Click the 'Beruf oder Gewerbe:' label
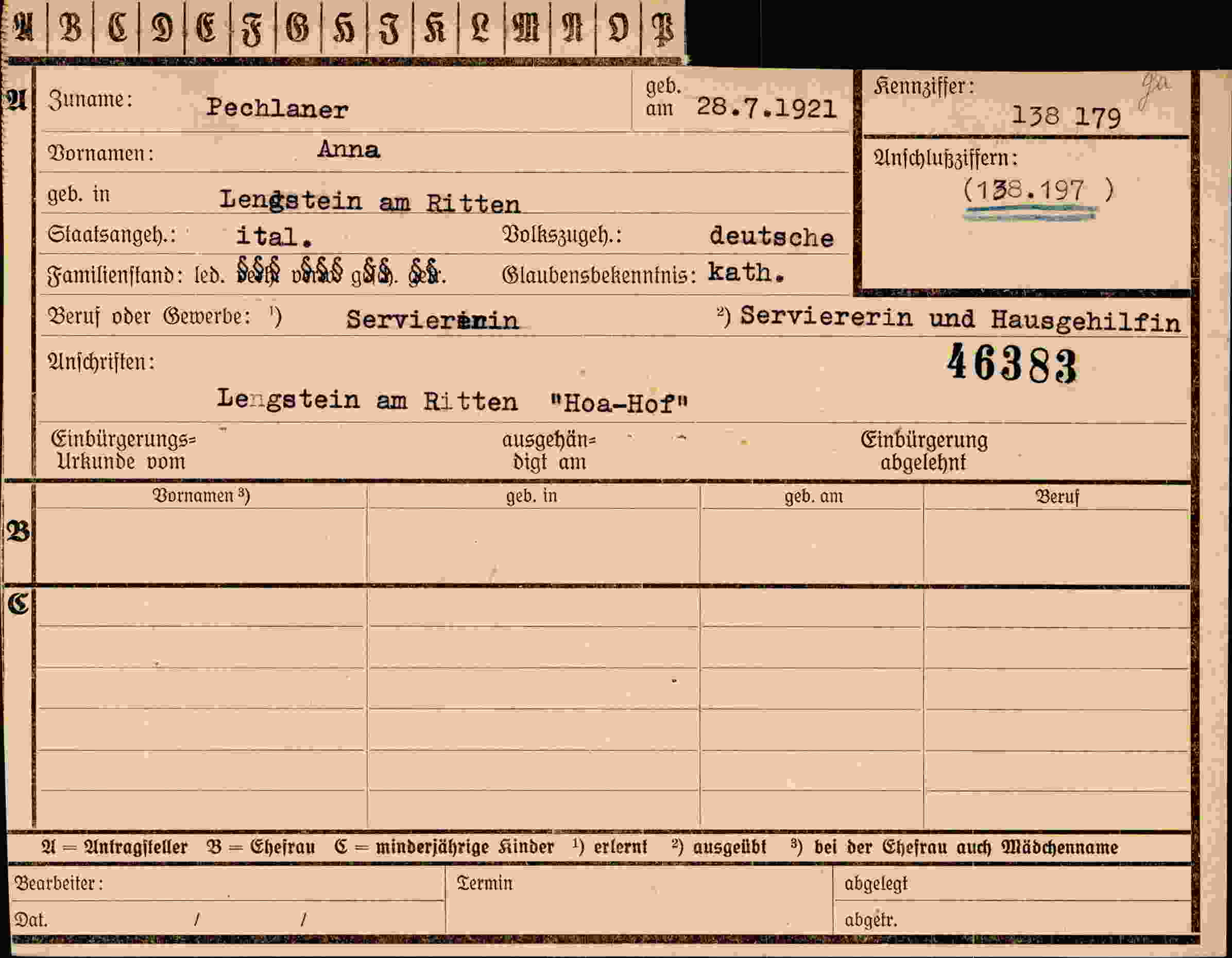Screen dimensions: 1232x958 point(149,317)
